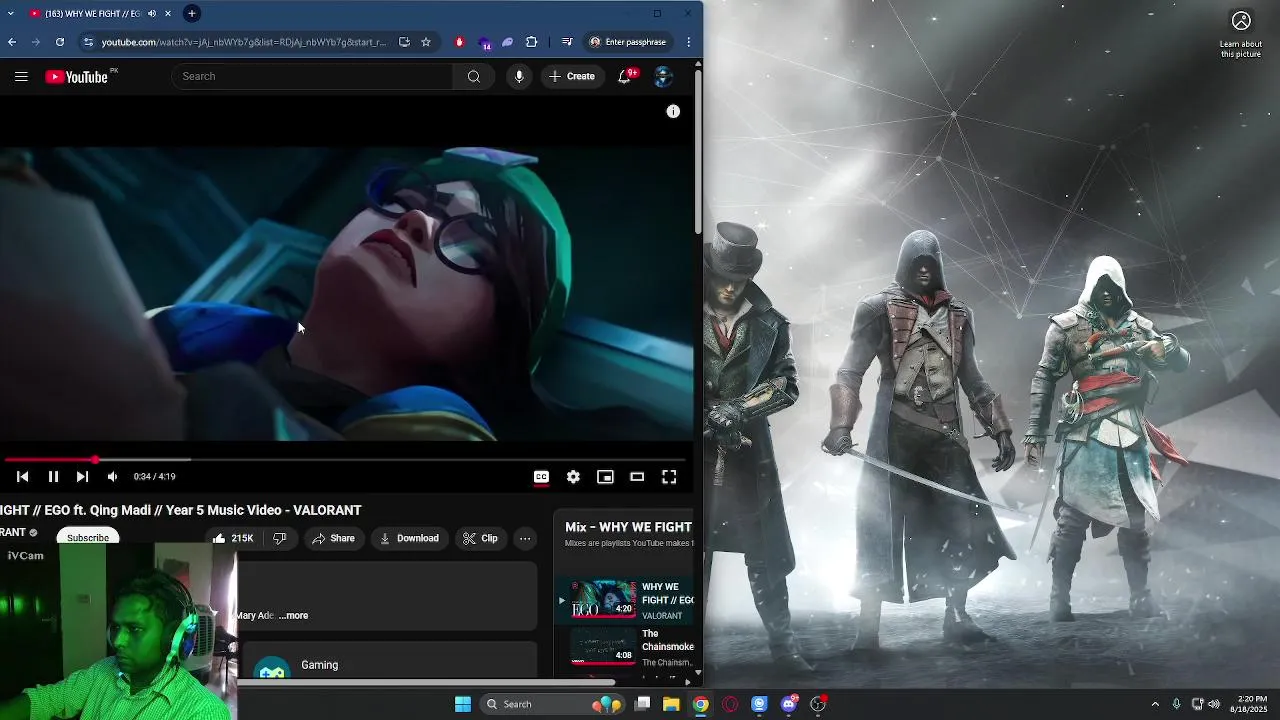
Task: Click the Mix - WHY WE FIGHT heading
Action: tap(628, 527)
